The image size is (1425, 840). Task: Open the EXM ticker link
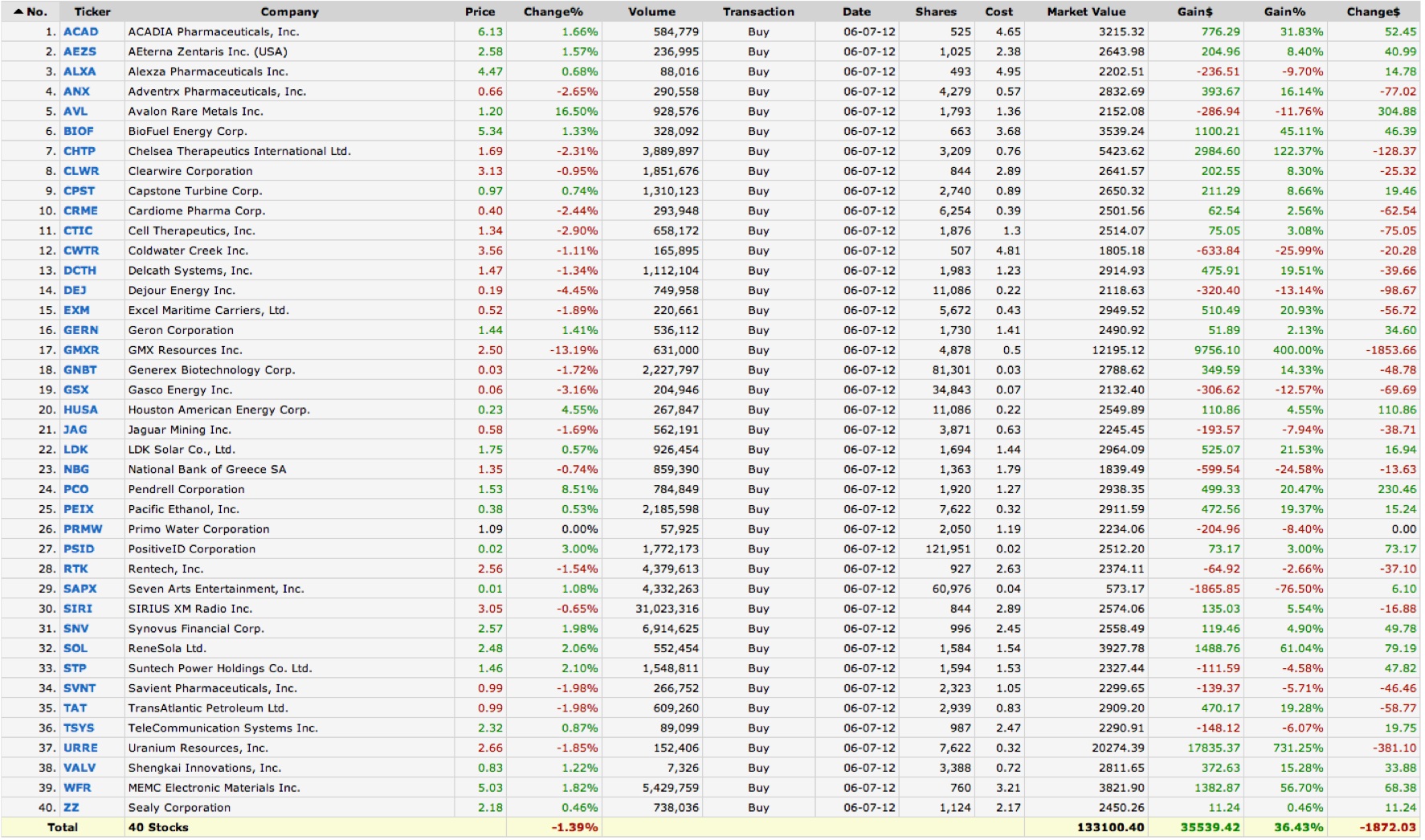(x=76, y=310)
